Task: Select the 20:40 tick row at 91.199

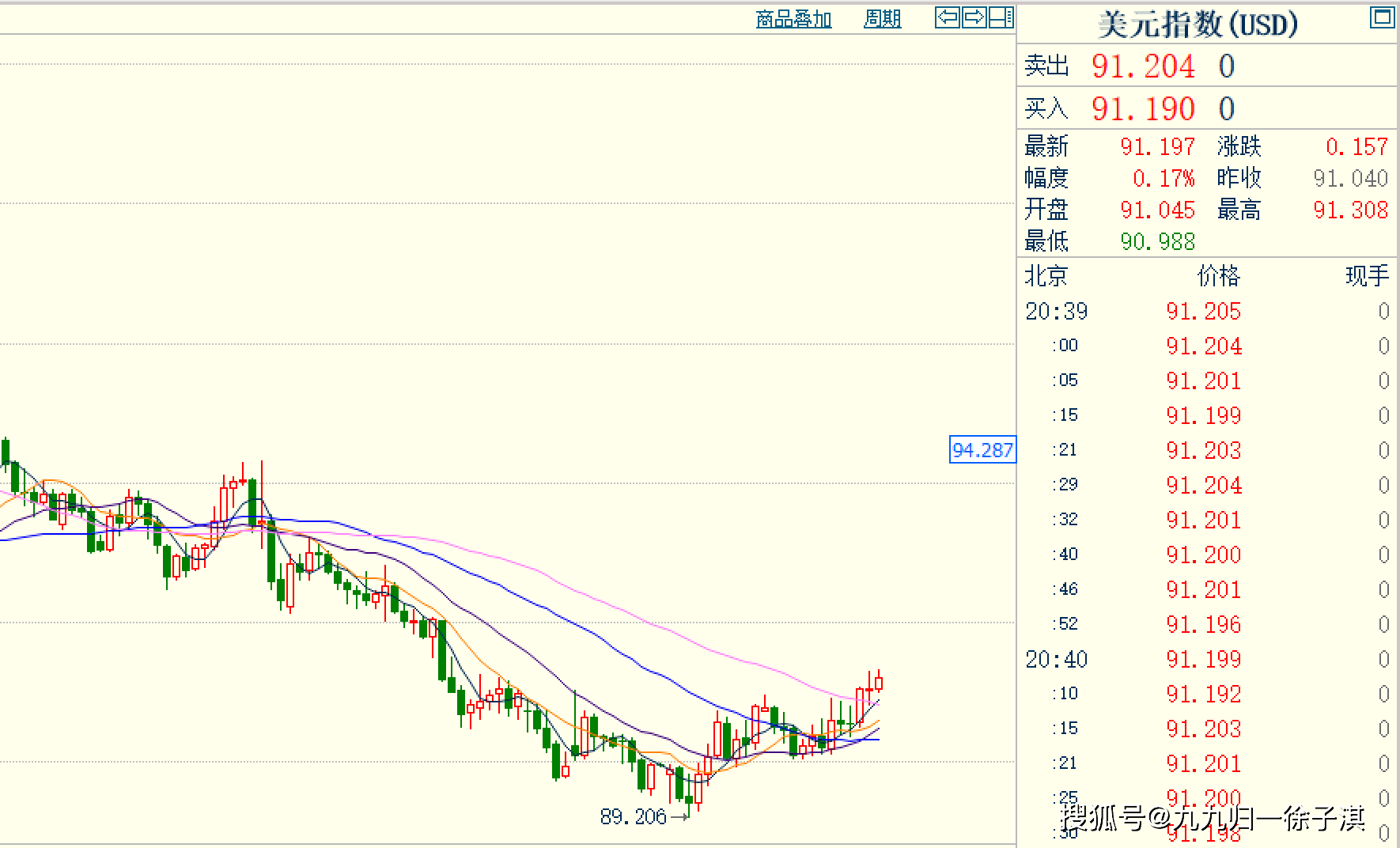Action: [x=1203, y=659]
